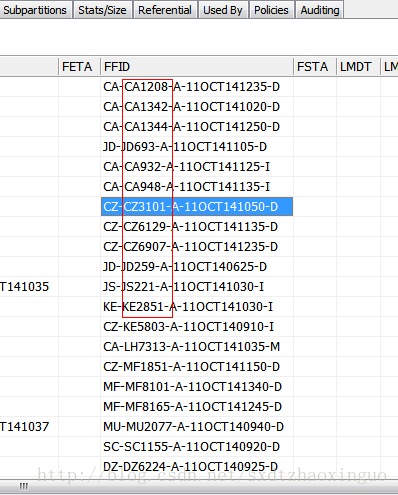Select cell CZ-CZ6907-A-11OCT141235-D
Image resolution: width=398 pixels, height=495 pixels.
point(197,247)
